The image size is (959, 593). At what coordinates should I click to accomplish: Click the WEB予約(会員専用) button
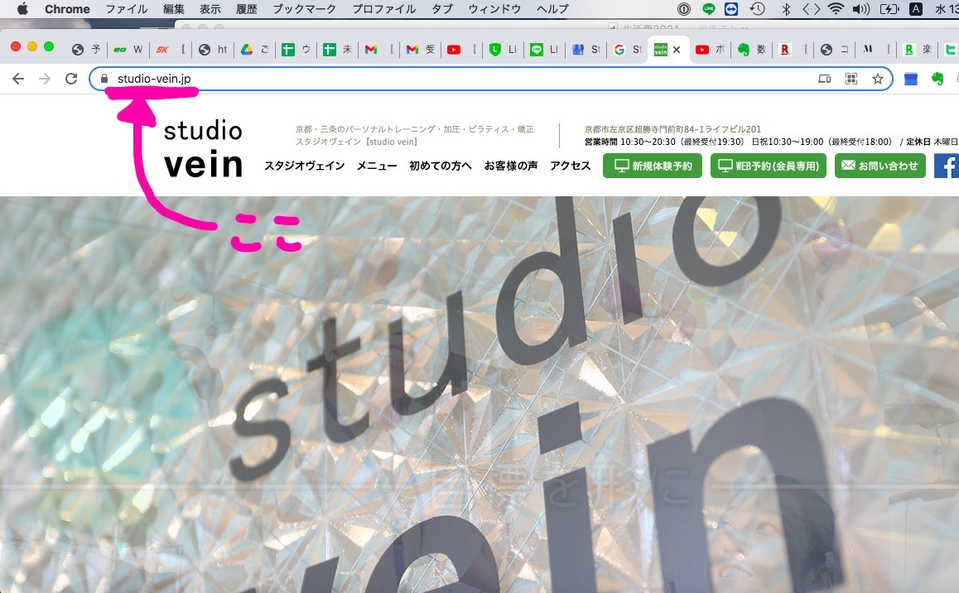tap(769, 166)
